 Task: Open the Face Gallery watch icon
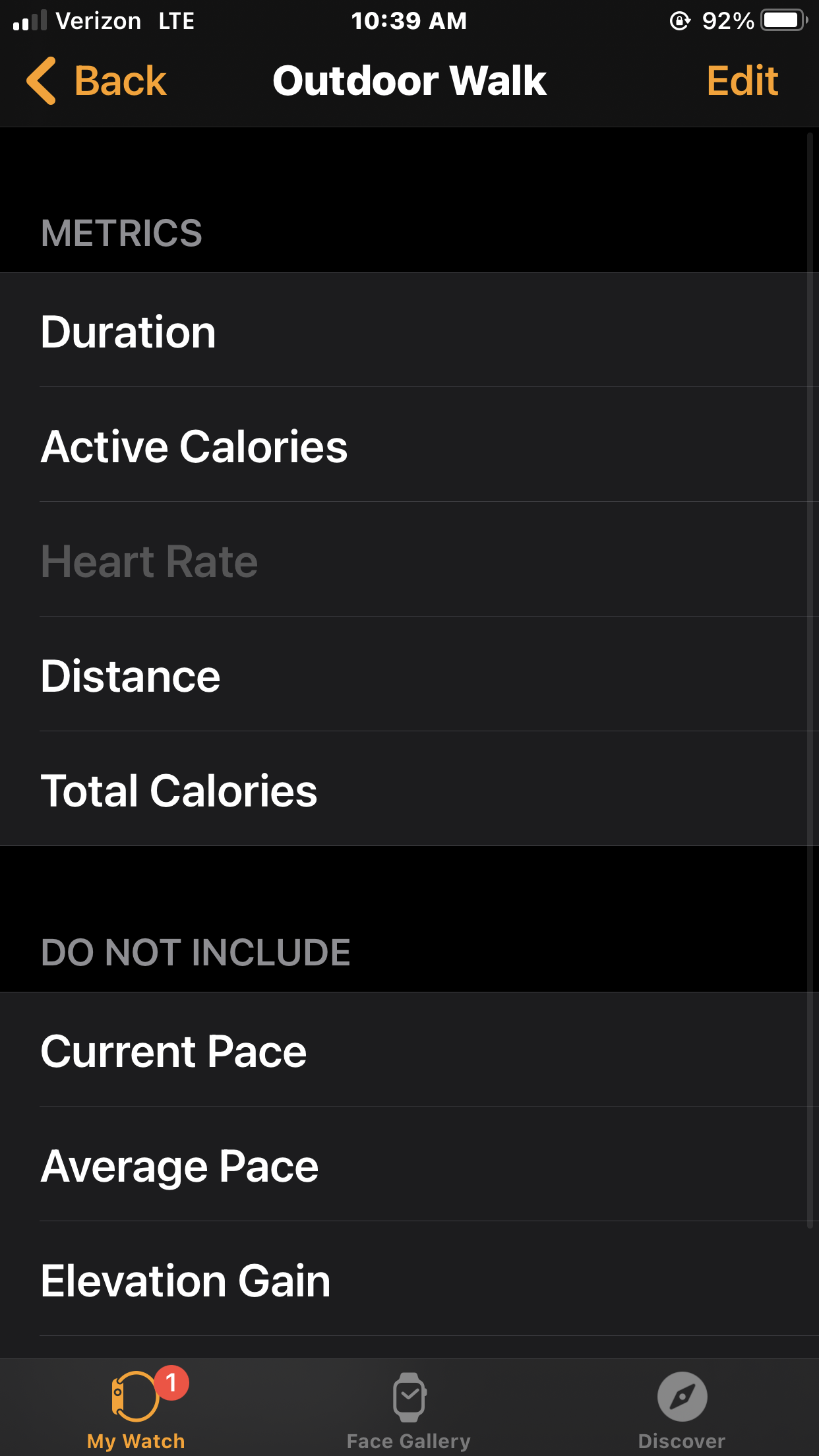[409, 1397]
